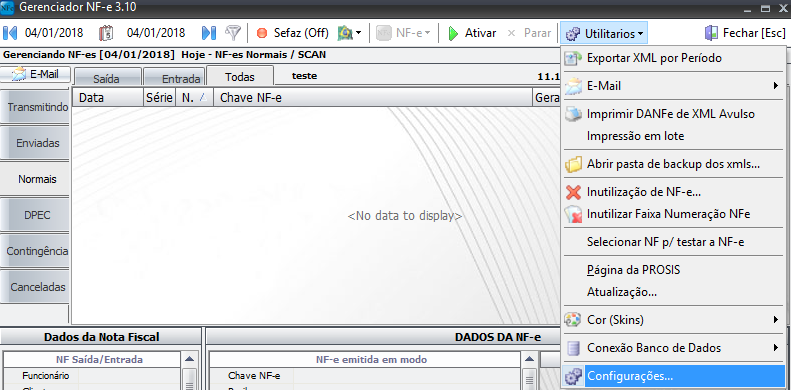
Task: Select the DPEC side tab
Action: pyautogui.click(x=35, y=215)
